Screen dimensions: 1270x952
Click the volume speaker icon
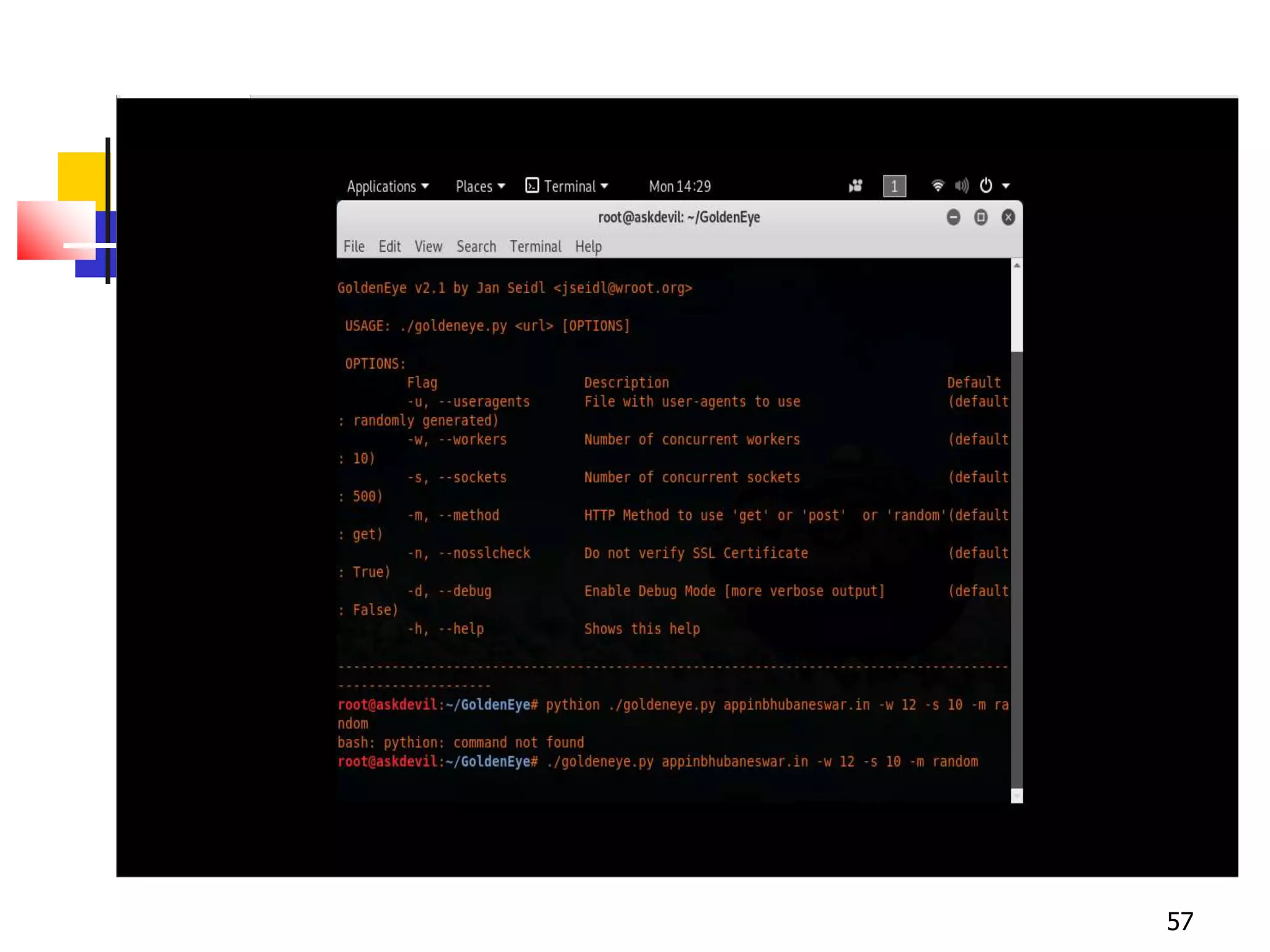tap(961, 186)
